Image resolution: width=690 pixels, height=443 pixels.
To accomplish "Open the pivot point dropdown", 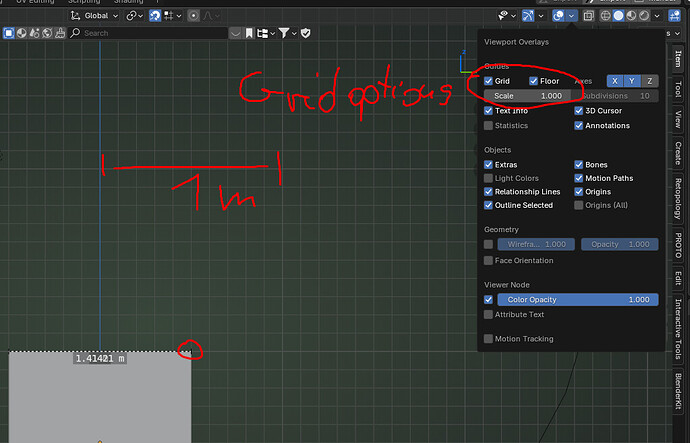I will (135, 16).
